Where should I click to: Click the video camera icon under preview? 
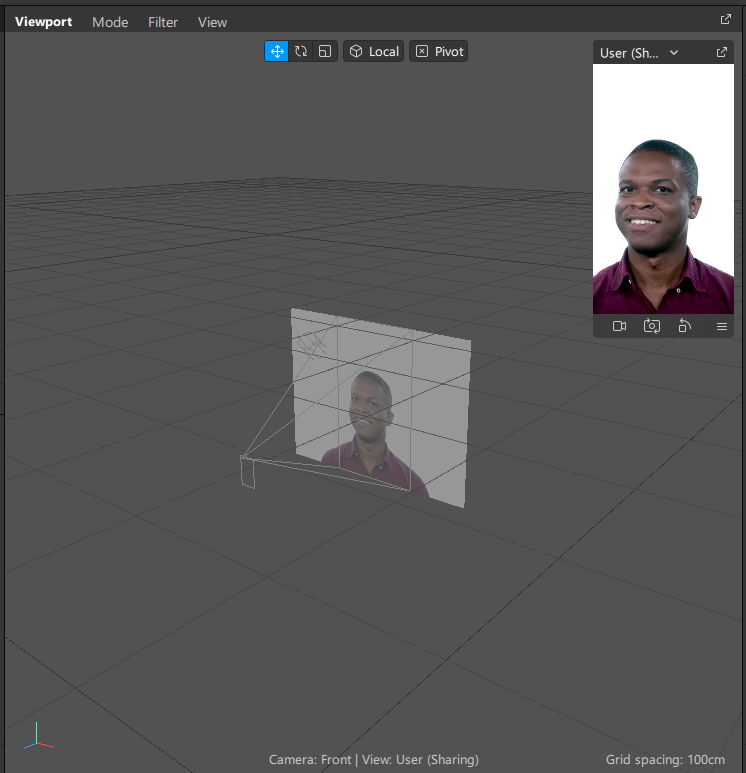tap(619, 326)
